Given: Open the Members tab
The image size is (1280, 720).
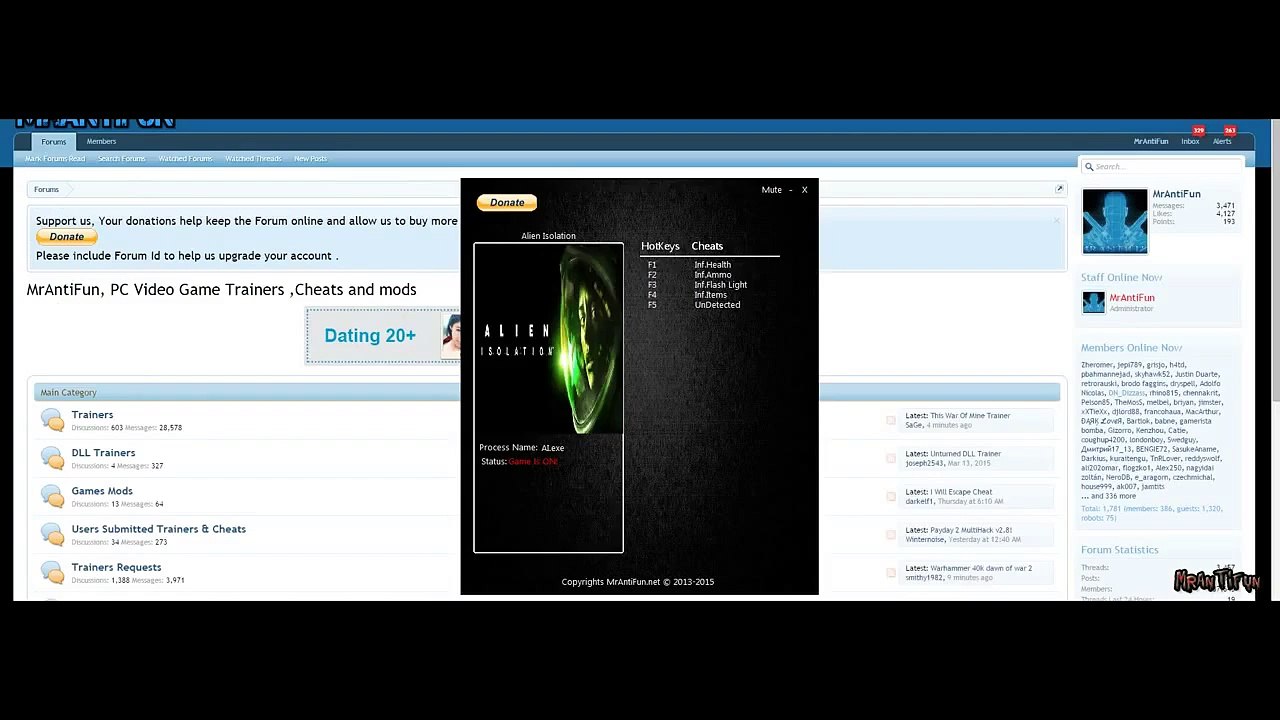Looking at the screenshot, I should click(101, 142).
